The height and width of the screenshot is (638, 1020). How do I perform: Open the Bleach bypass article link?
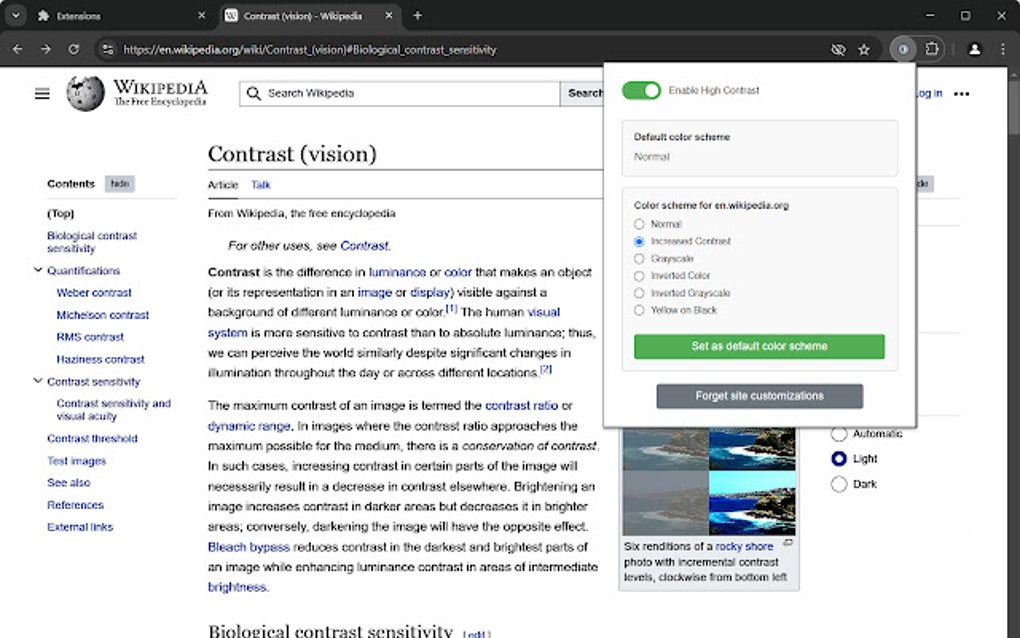[x=248, y=546]
